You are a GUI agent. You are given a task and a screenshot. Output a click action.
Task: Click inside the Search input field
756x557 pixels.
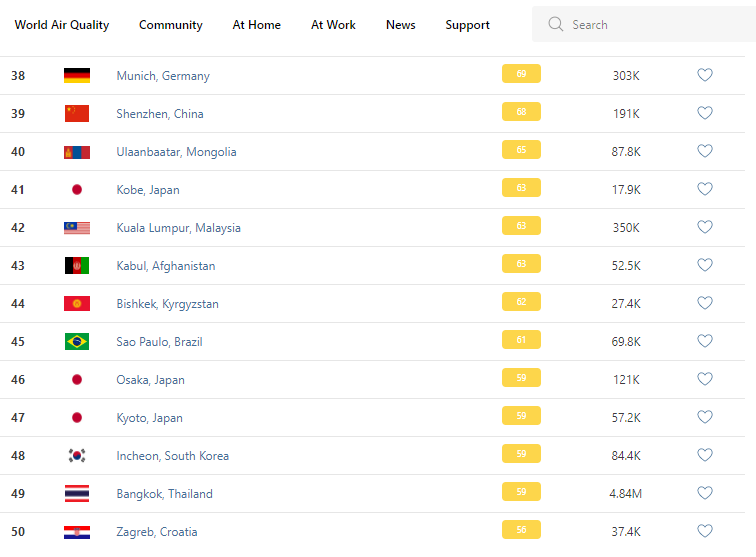(x=650, y=25)
